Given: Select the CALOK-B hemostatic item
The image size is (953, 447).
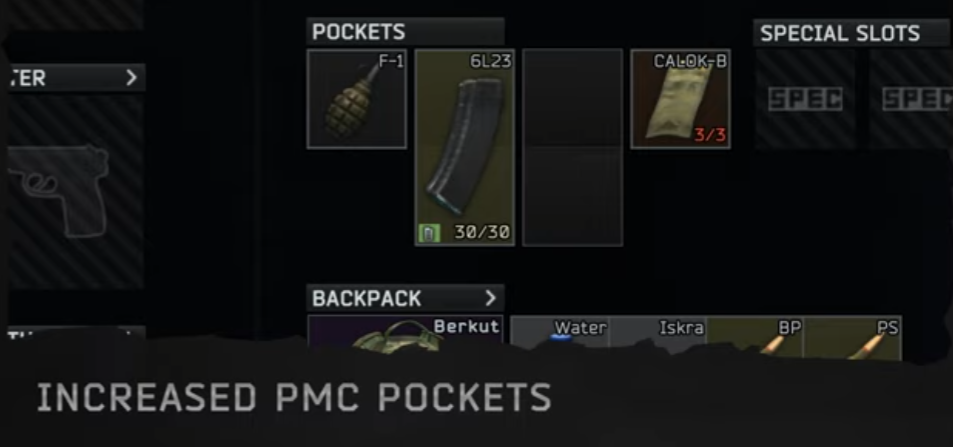Looking at the screenshot, I should point(681,99).
